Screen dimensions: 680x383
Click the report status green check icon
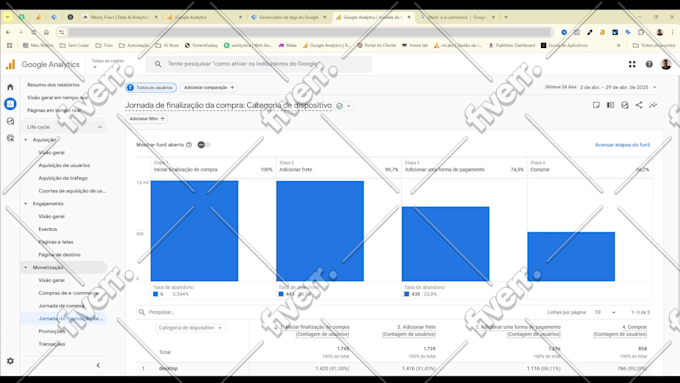340,106
